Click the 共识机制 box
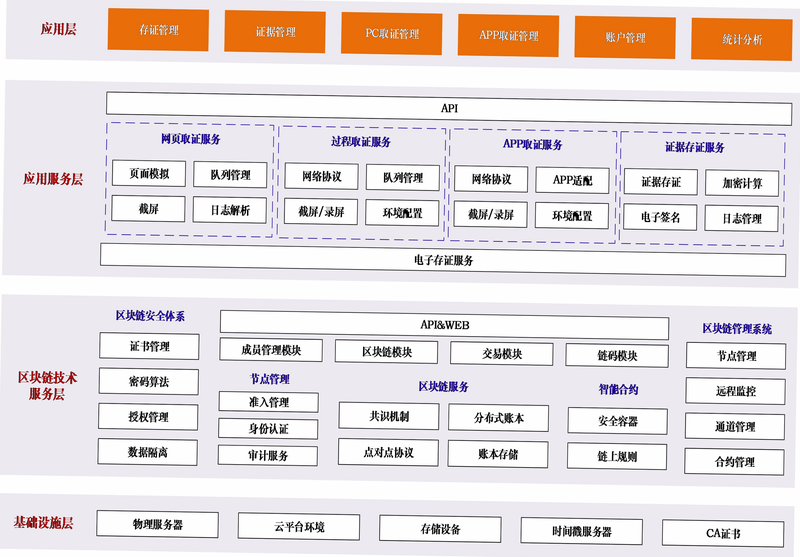The height and width of the screenshot is (557, 800). [x=389, y=416]
